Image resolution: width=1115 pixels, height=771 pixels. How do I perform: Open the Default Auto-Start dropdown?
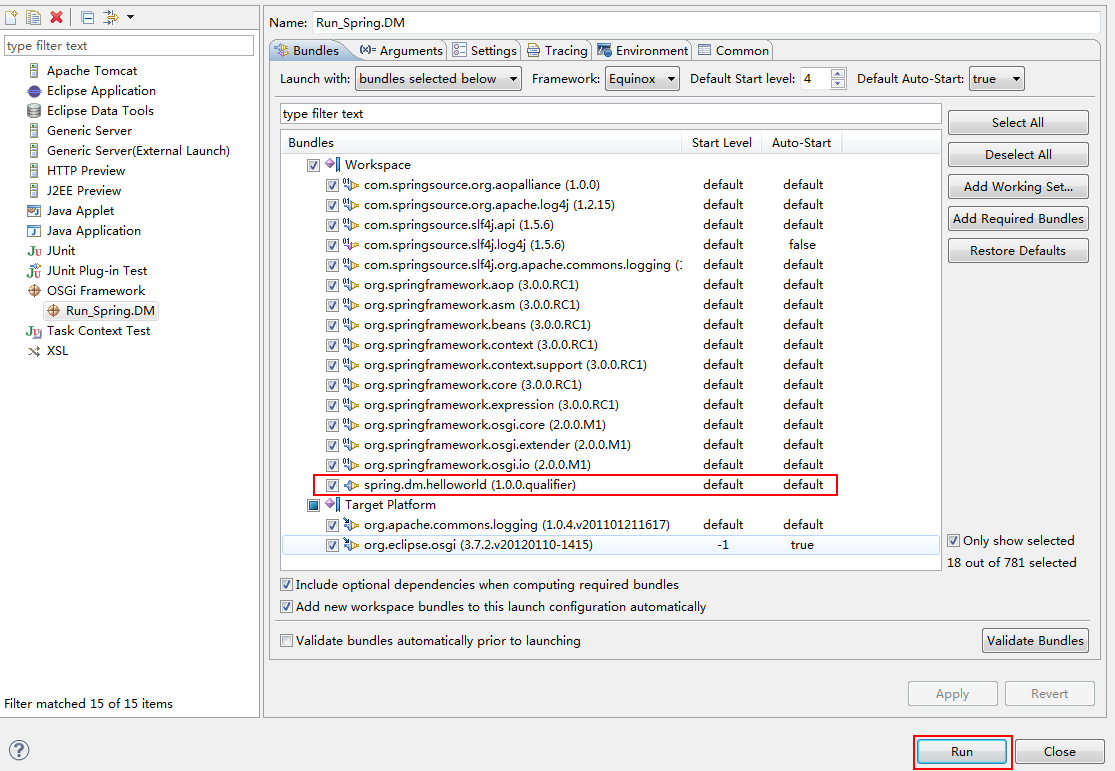(997, 79)
